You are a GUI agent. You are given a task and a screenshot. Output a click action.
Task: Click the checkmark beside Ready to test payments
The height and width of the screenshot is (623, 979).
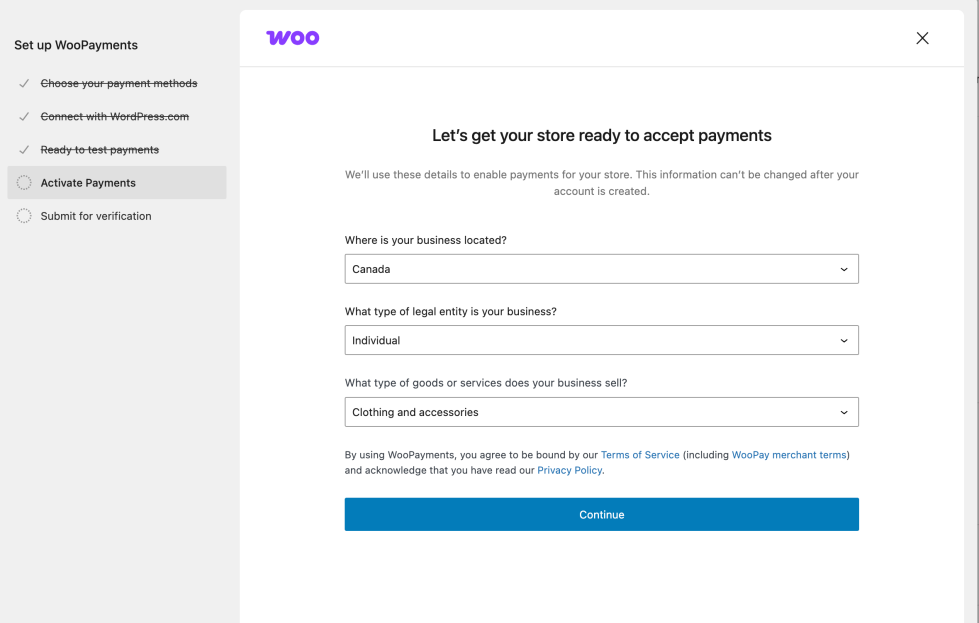24,149
